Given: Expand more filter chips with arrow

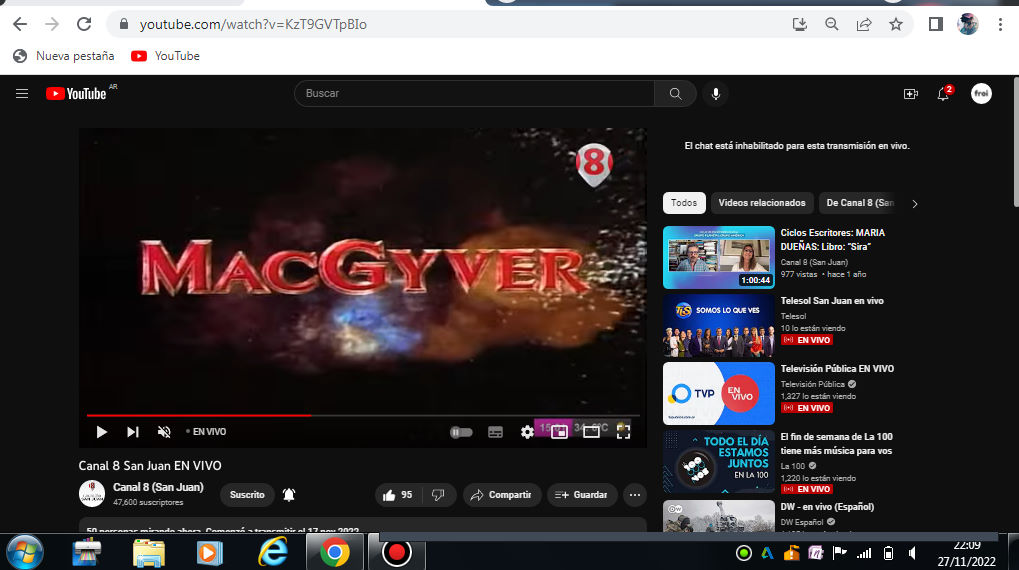Looking at the screenshot, I should (x=914, y=204).
